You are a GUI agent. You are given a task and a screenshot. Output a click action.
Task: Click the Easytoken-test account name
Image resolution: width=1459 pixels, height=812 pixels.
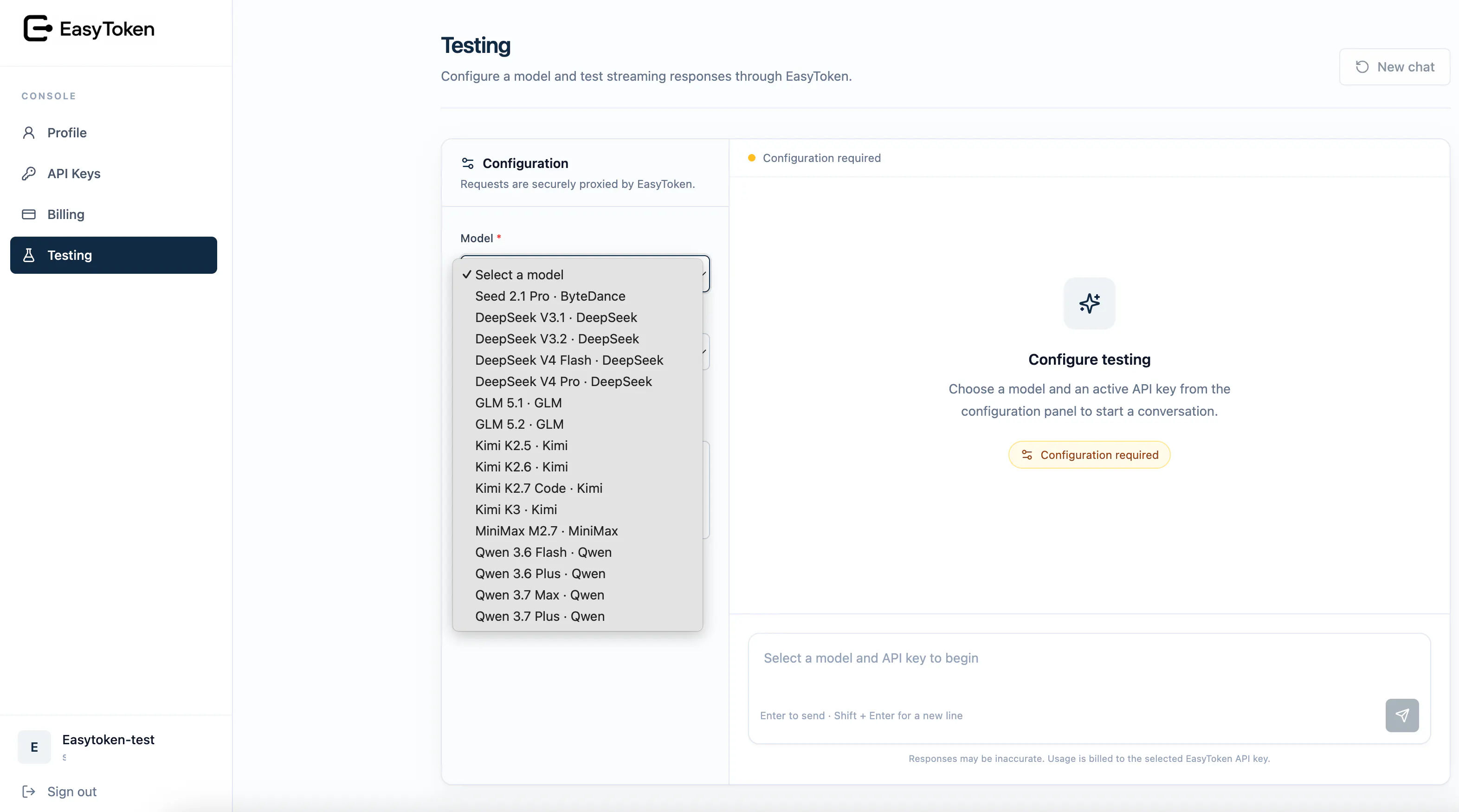coord(108,740)
